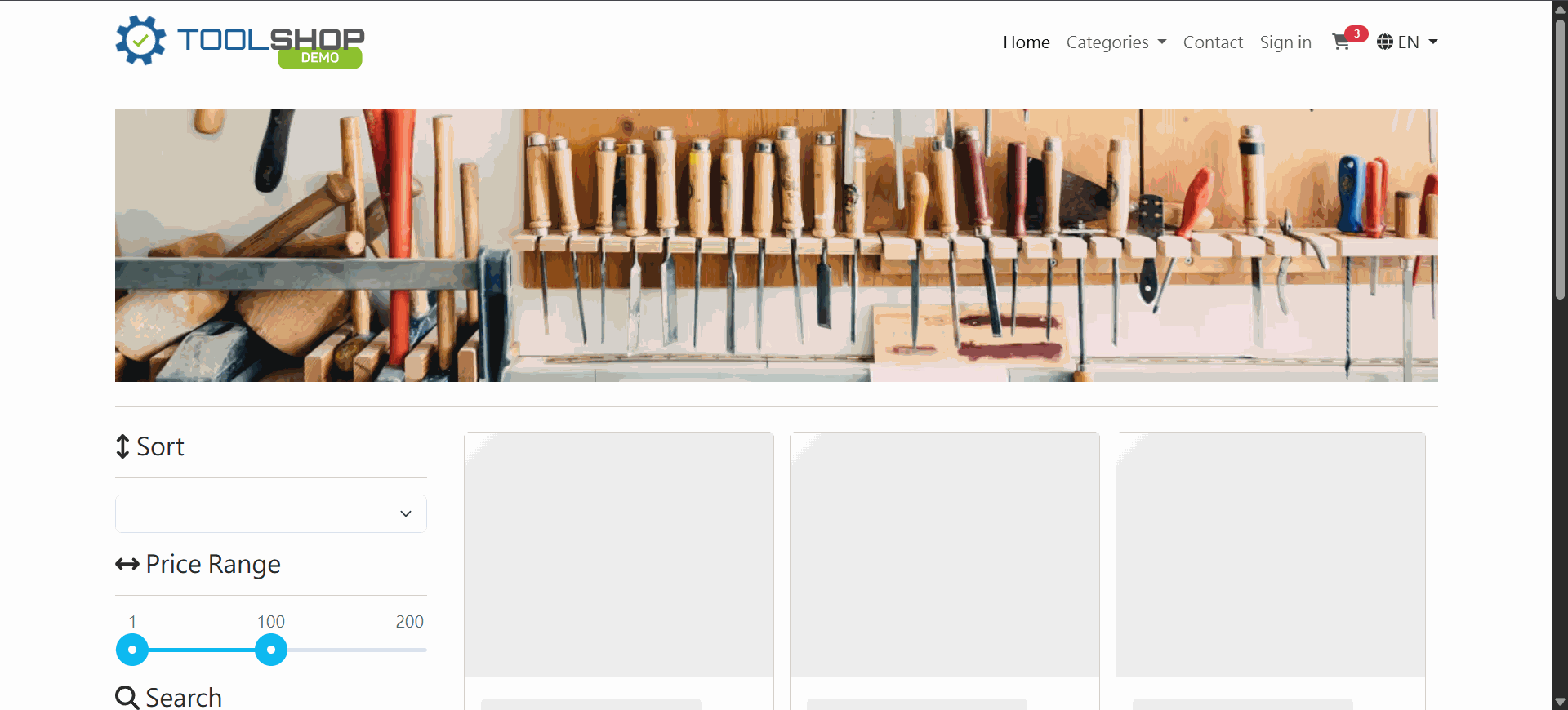The height and width of the screenshot is (710, 1568).
Task: Click the gear checkmark logo icon
Action: tap(140, 40)
